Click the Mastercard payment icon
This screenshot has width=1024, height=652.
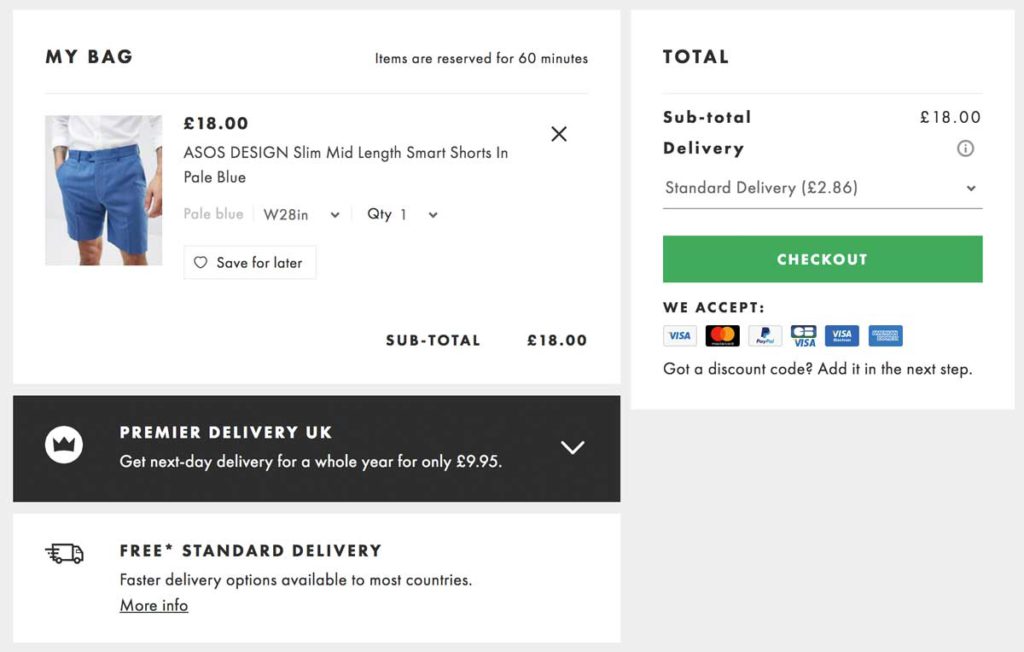tap(722, 335)
